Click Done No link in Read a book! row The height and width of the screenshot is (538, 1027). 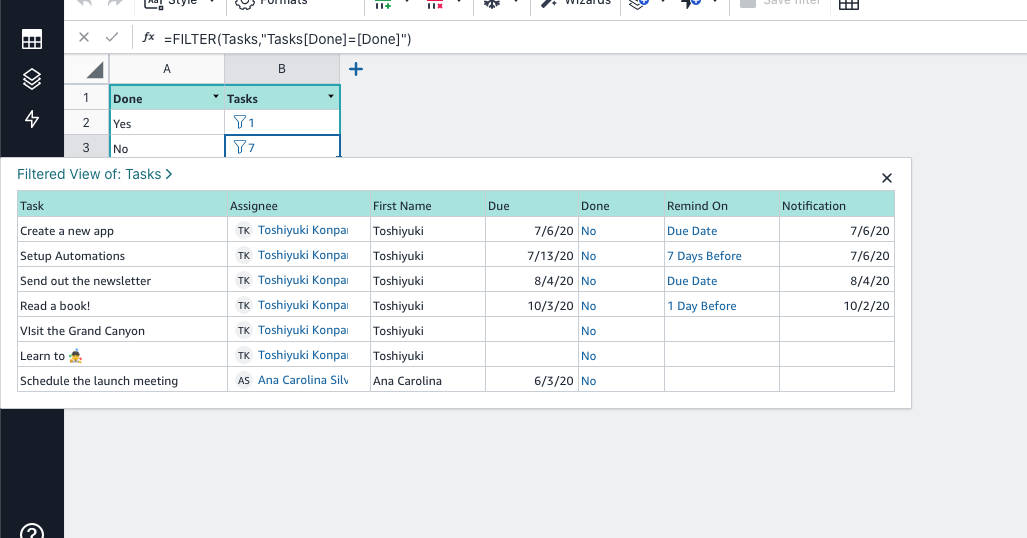588,306
